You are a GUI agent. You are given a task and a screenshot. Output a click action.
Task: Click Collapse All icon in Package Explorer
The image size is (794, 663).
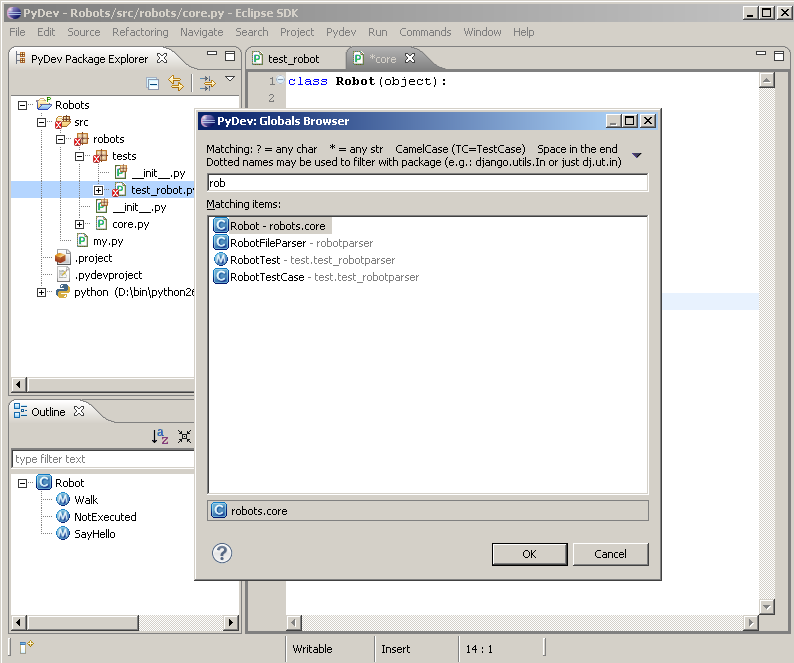[152, 83]
